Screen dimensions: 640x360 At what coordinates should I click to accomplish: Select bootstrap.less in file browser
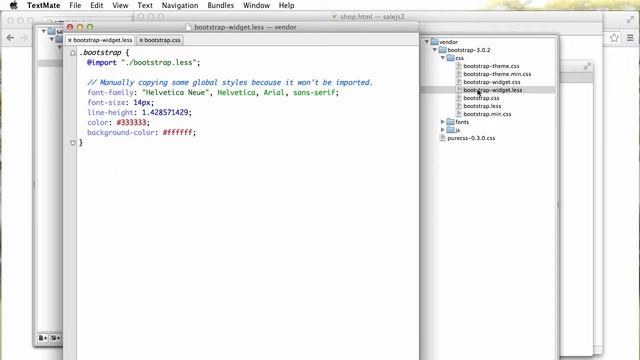482,106
